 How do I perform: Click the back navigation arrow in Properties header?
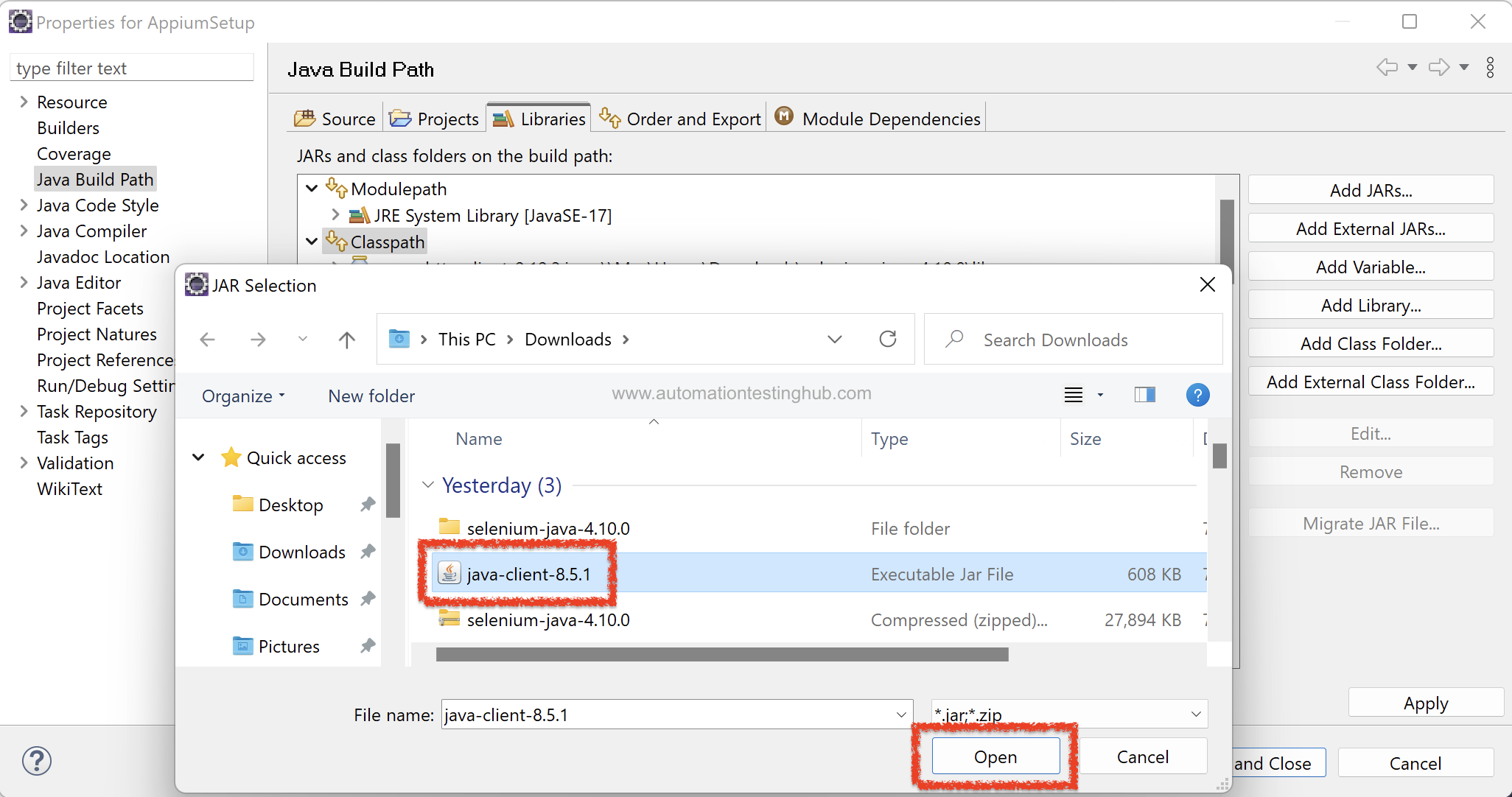click(1387, 67)
